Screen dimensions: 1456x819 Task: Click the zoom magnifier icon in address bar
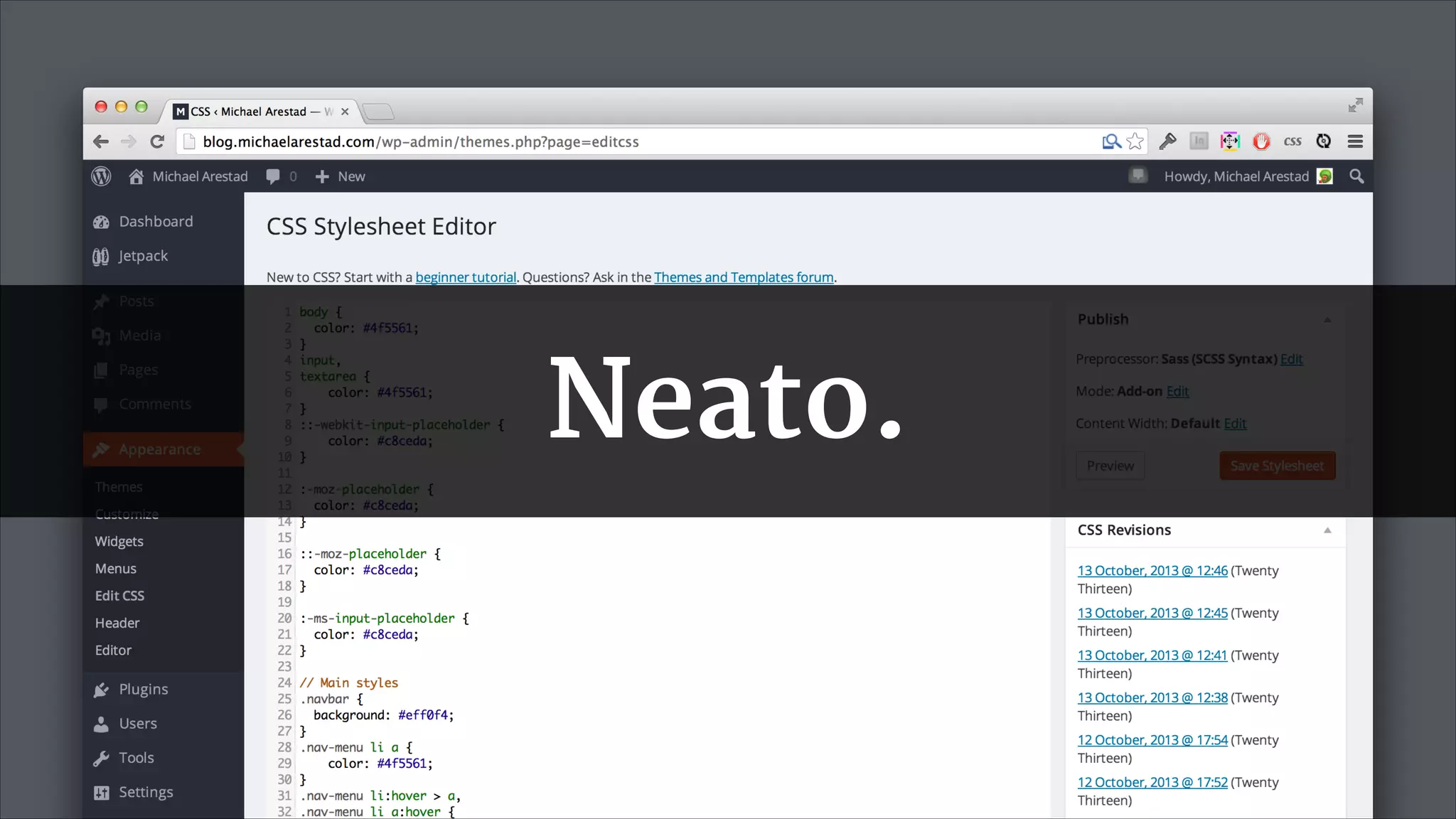(1111, 141)
